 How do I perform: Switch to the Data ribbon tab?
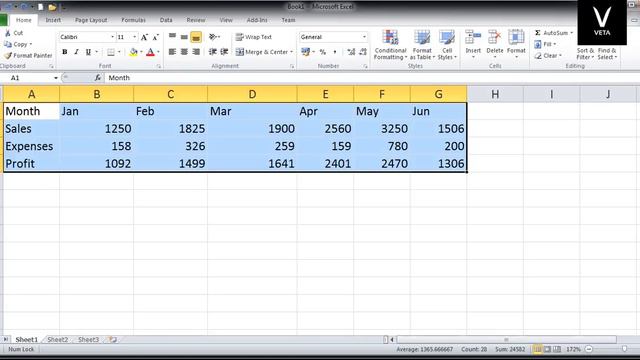click(x=166, y=20)
